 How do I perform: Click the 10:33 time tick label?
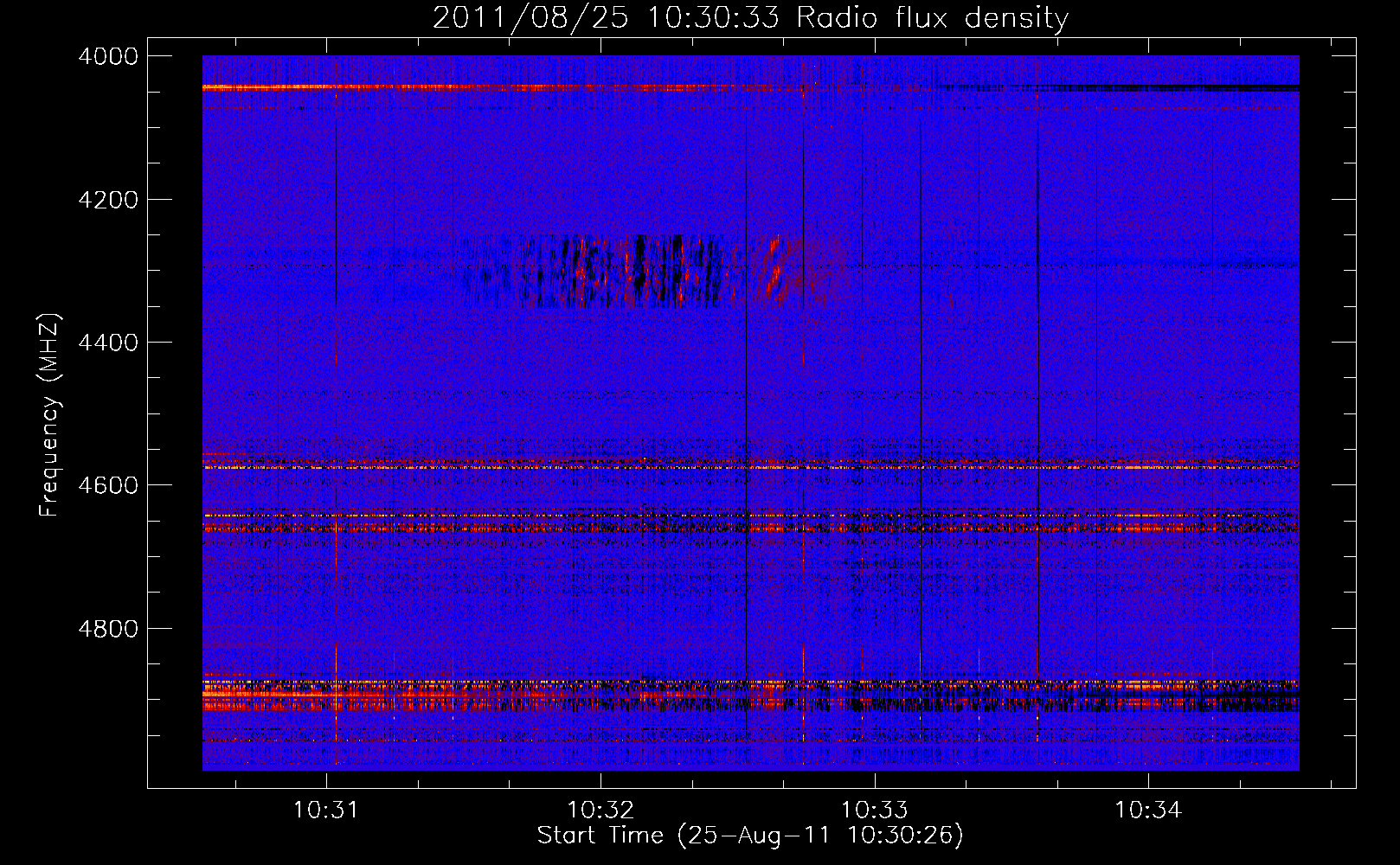coord(875,811)
